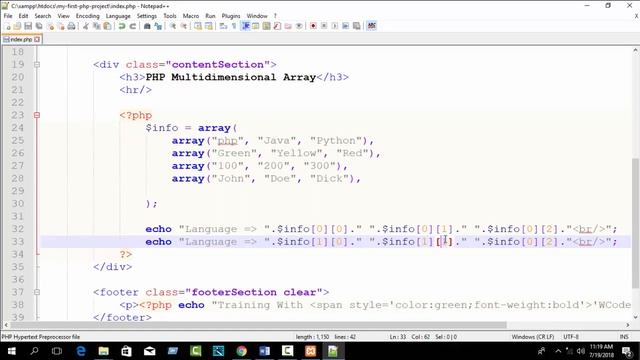The height and width of the screenshot is (360, 640).
Task: Undo the last edit via toolbar
Action: (x=122, y=26)
